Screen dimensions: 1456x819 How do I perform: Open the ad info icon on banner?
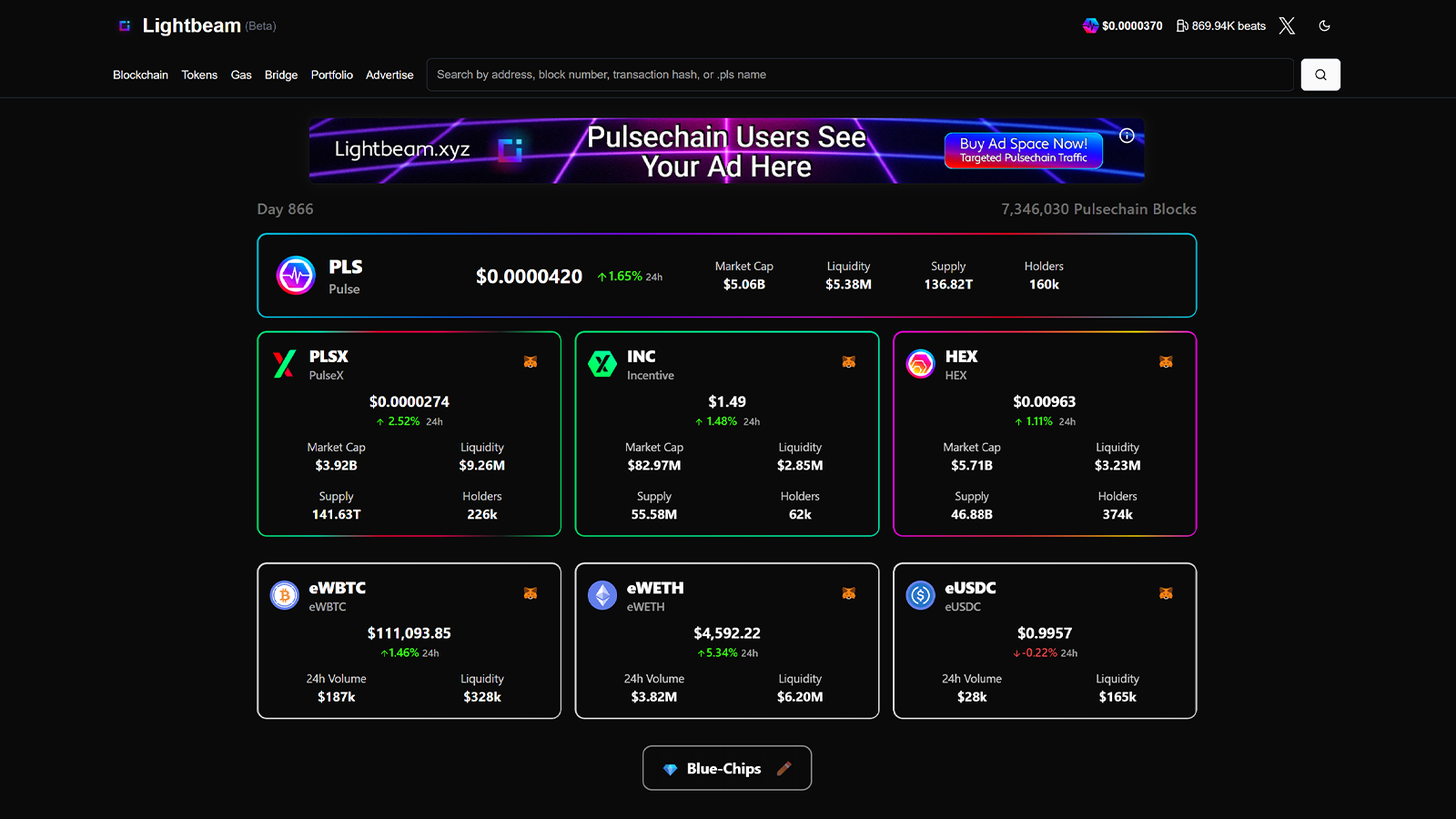(x=1127, y=136)
